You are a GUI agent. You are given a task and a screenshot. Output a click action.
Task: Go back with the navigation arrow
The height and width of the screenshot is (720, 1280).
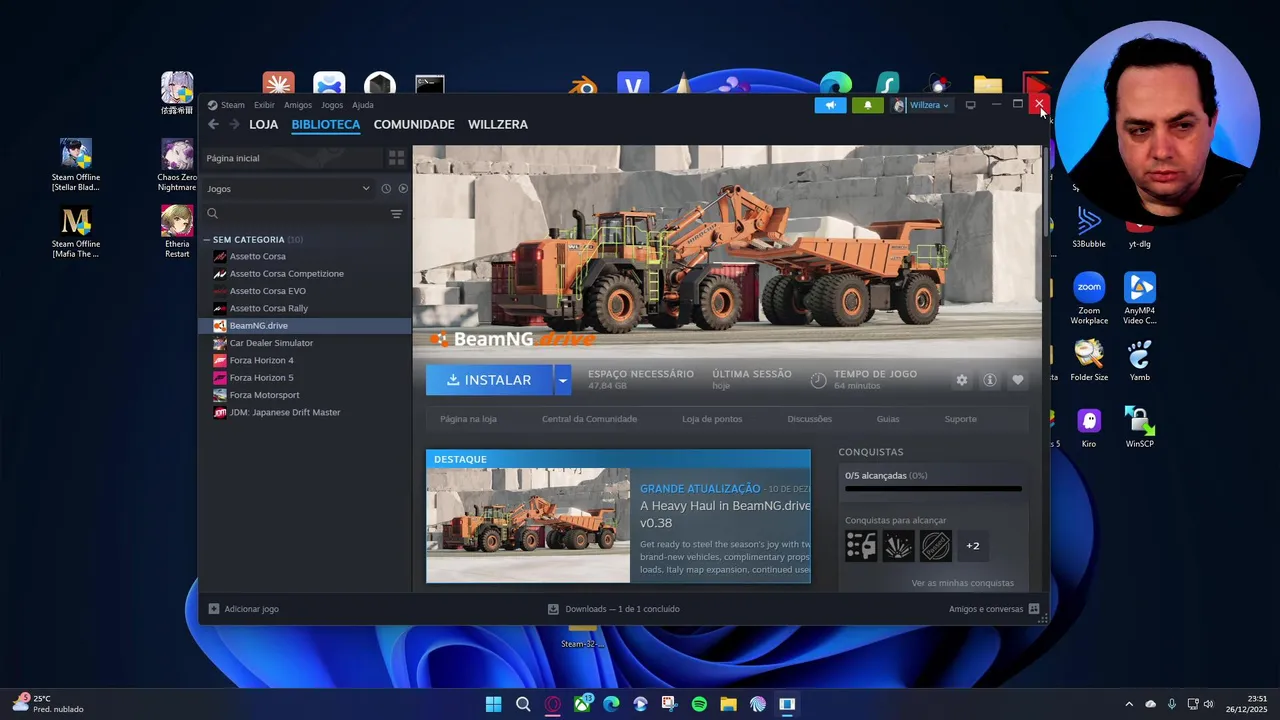click(x=213, y=124)
